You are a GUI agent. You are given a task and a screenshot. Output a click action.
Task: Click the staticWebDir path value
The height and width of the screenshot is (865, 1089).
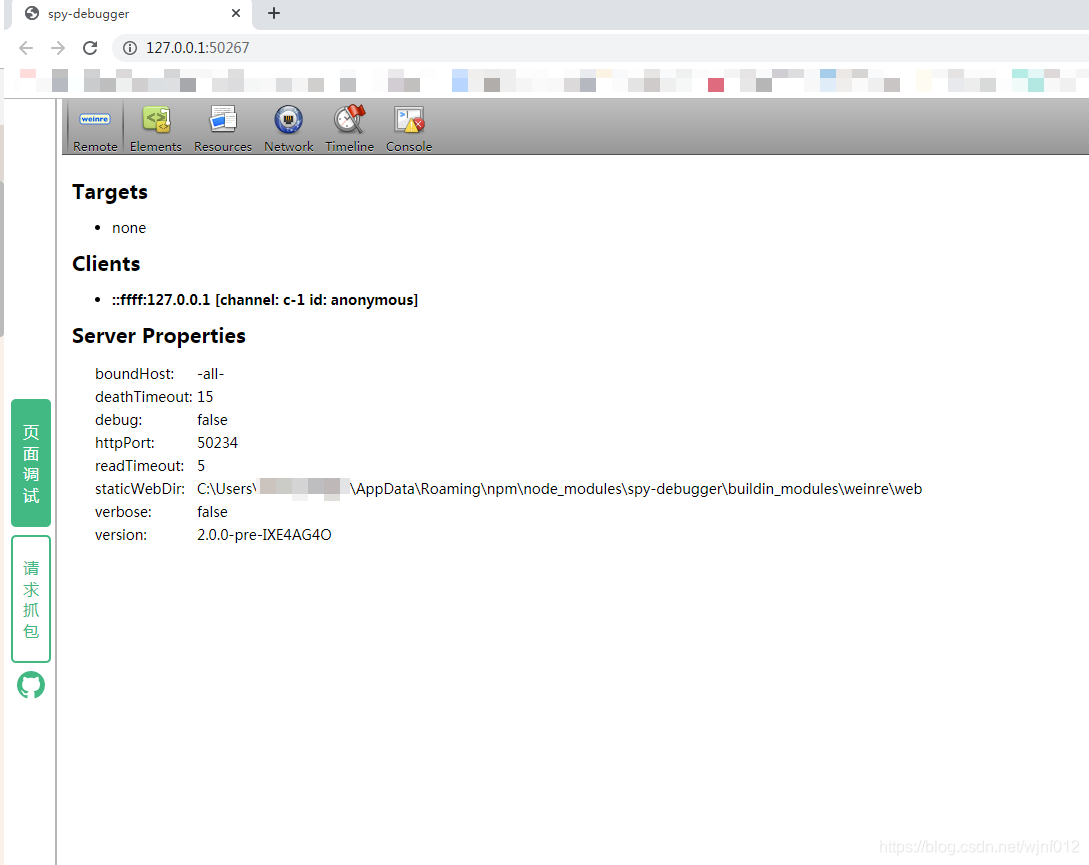tap(560, 489)
